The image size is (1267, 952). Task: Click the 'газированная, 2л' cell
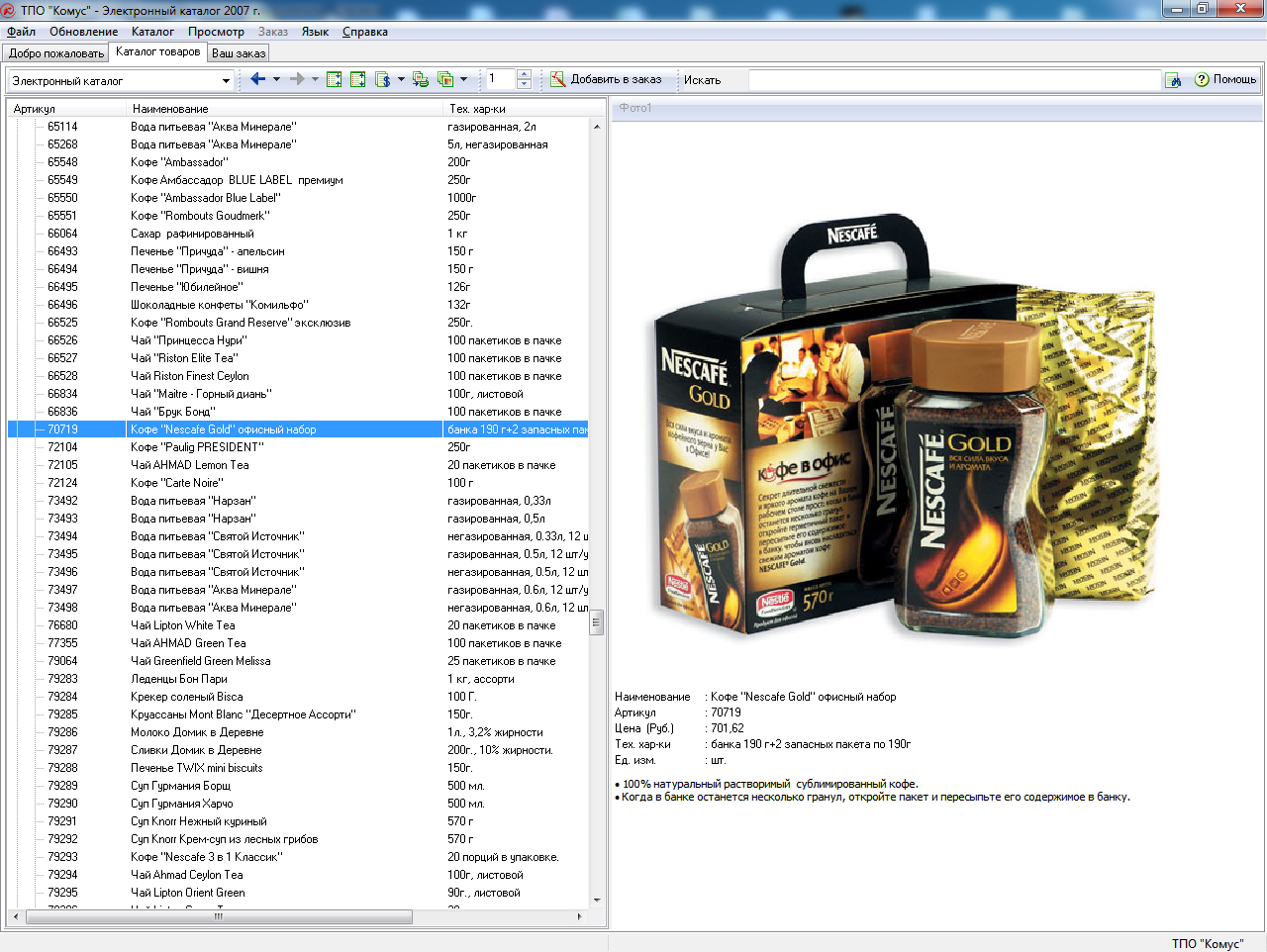tap(492, 127)
